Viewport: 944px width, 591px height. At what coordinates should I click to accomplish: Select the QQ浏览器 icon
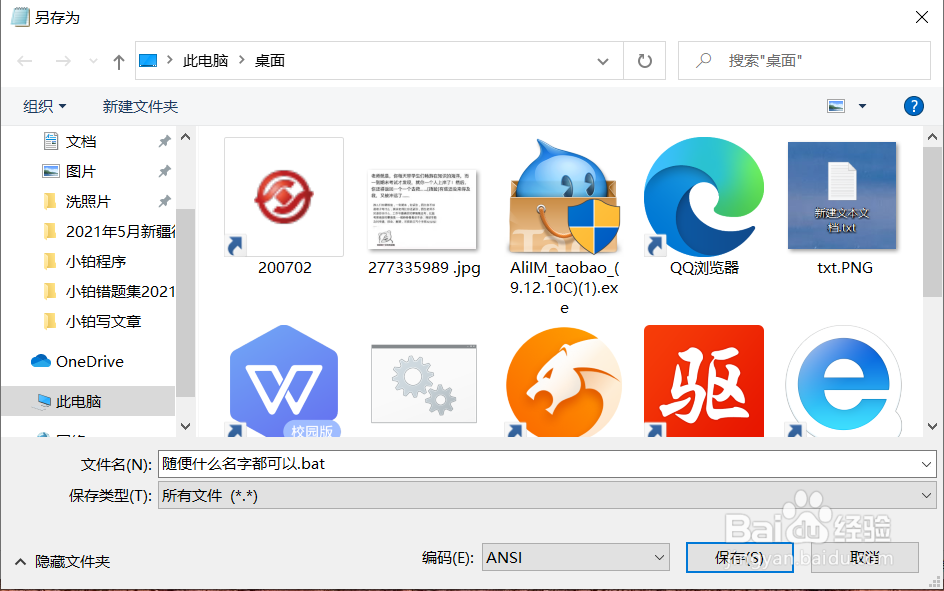click(x=703, y=195)
